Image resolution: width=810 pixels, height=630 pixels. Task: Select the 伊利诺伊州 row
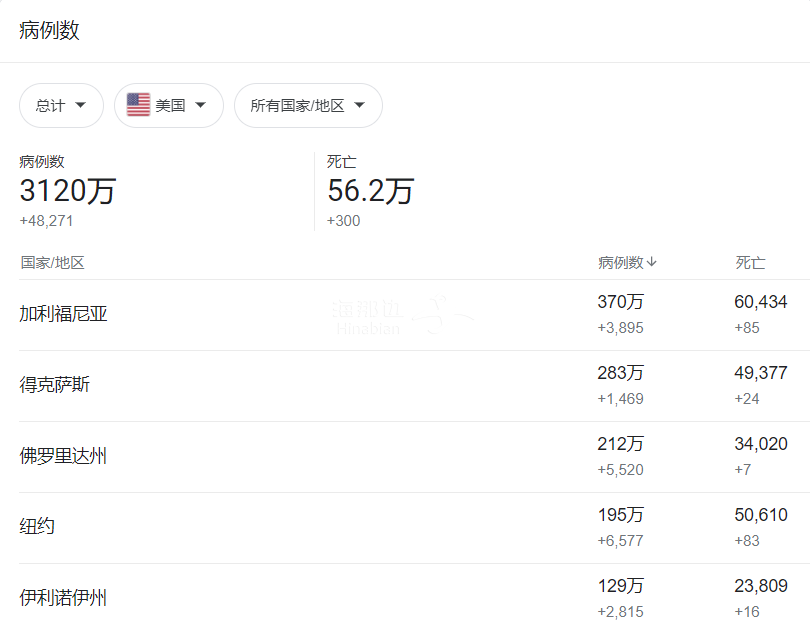coord(63,598)
